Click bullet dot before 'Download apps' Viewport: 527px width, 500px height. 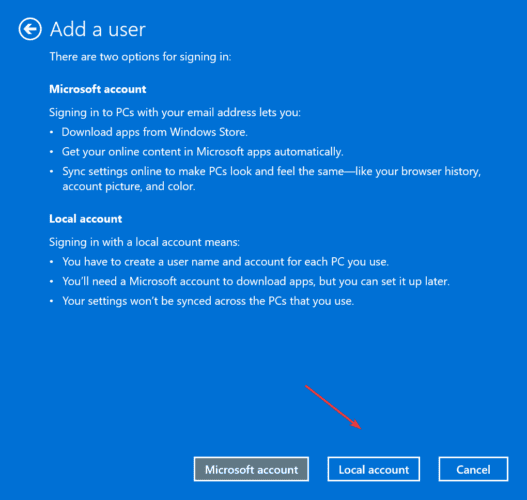pyautogui.click(x=51, y=132)
